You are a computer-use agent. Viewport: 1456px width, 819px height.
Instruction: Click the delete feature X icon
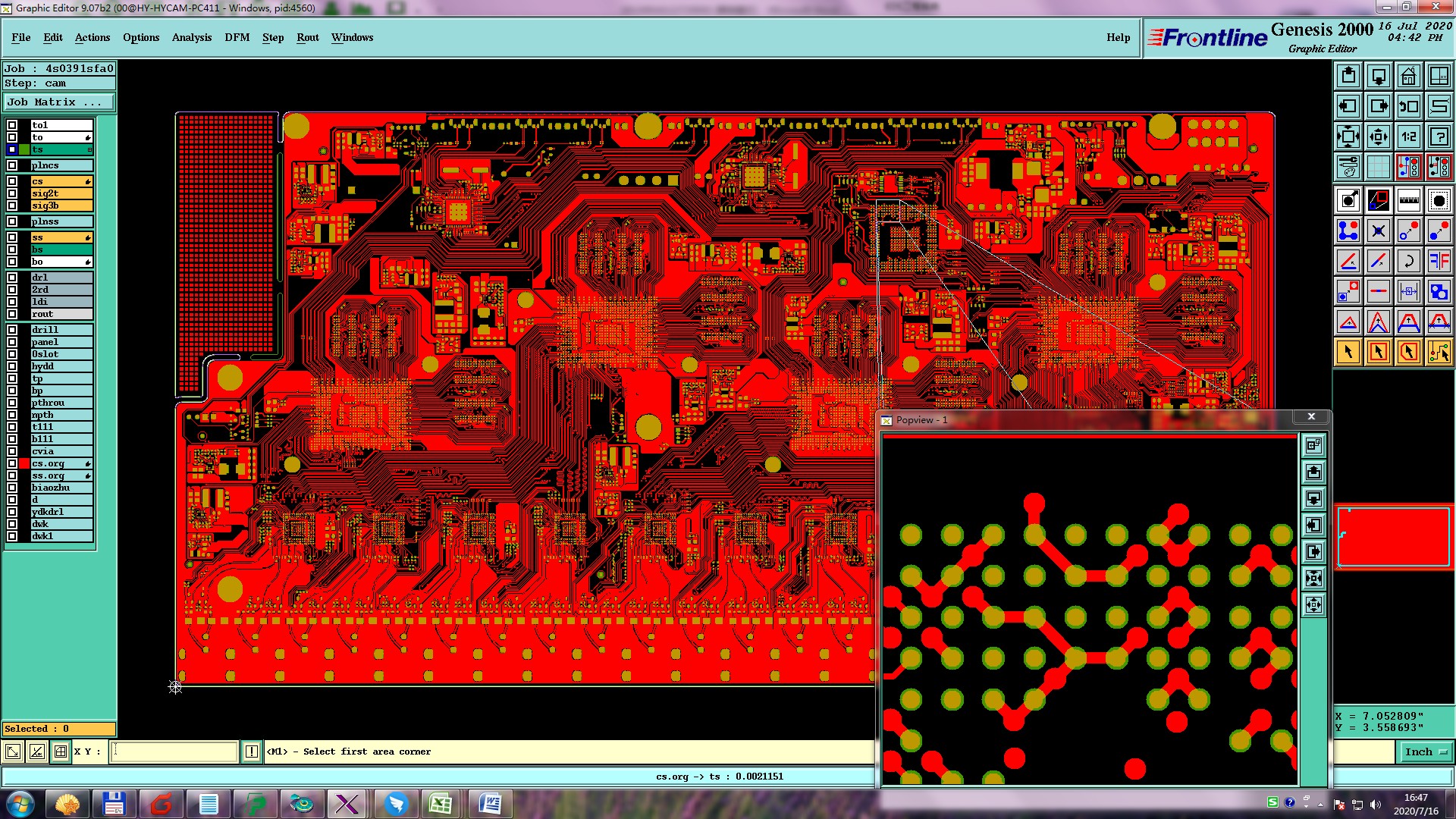tap(1378, 231)
